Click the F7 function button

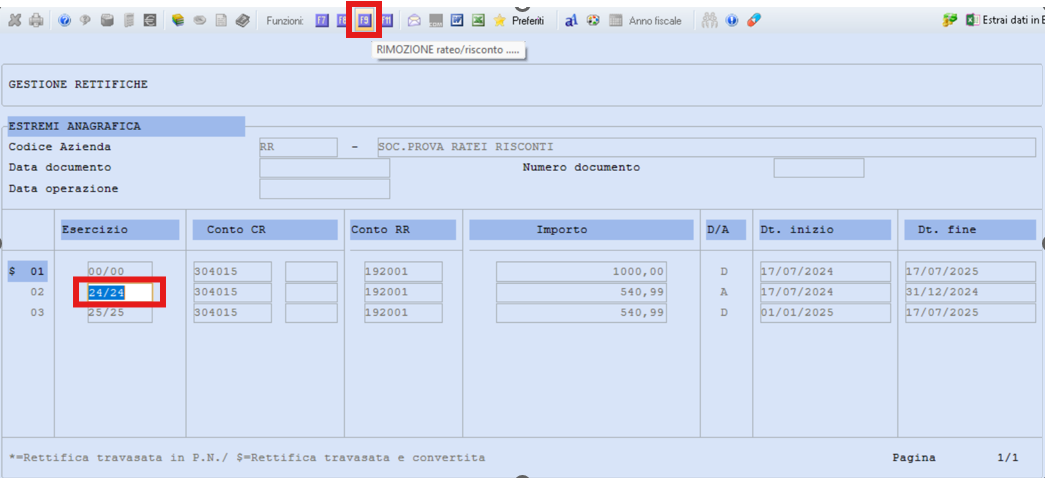(x=322, y=21)
